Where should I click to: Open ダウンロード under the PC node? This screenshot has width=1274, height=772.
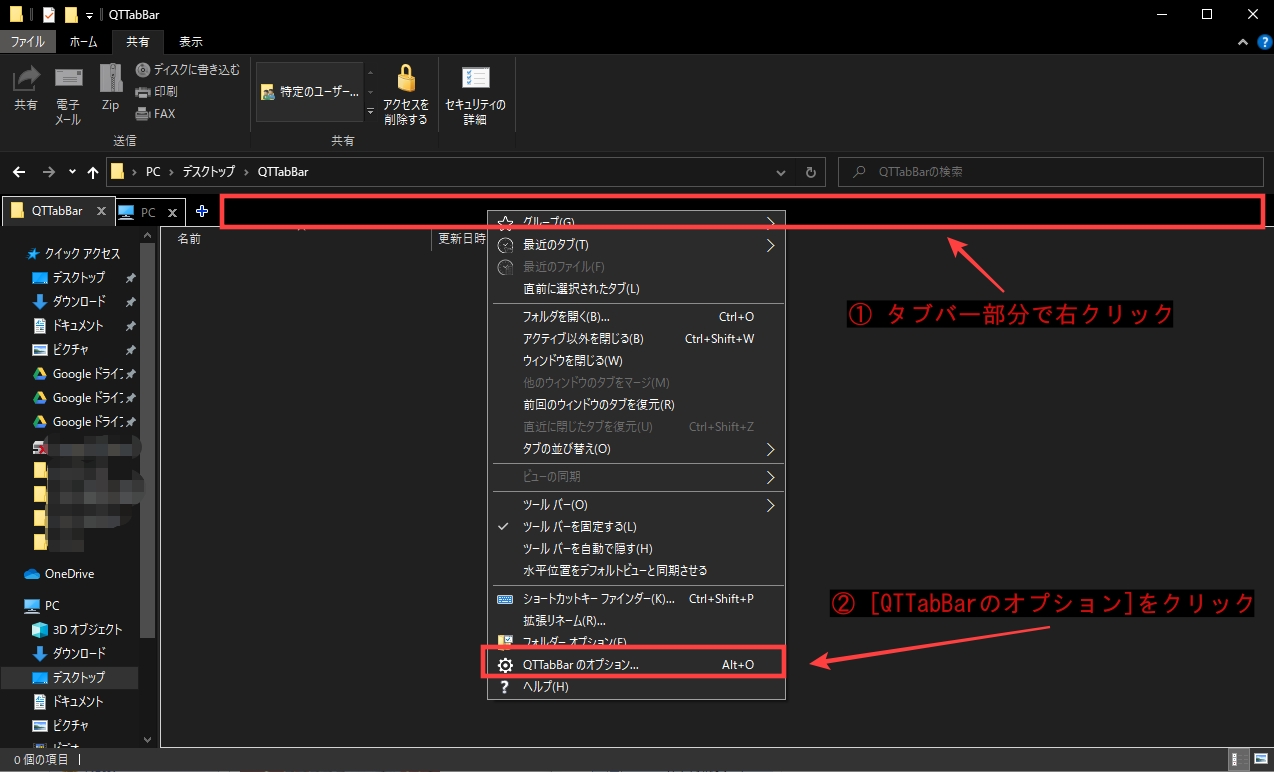click(79, 654)
